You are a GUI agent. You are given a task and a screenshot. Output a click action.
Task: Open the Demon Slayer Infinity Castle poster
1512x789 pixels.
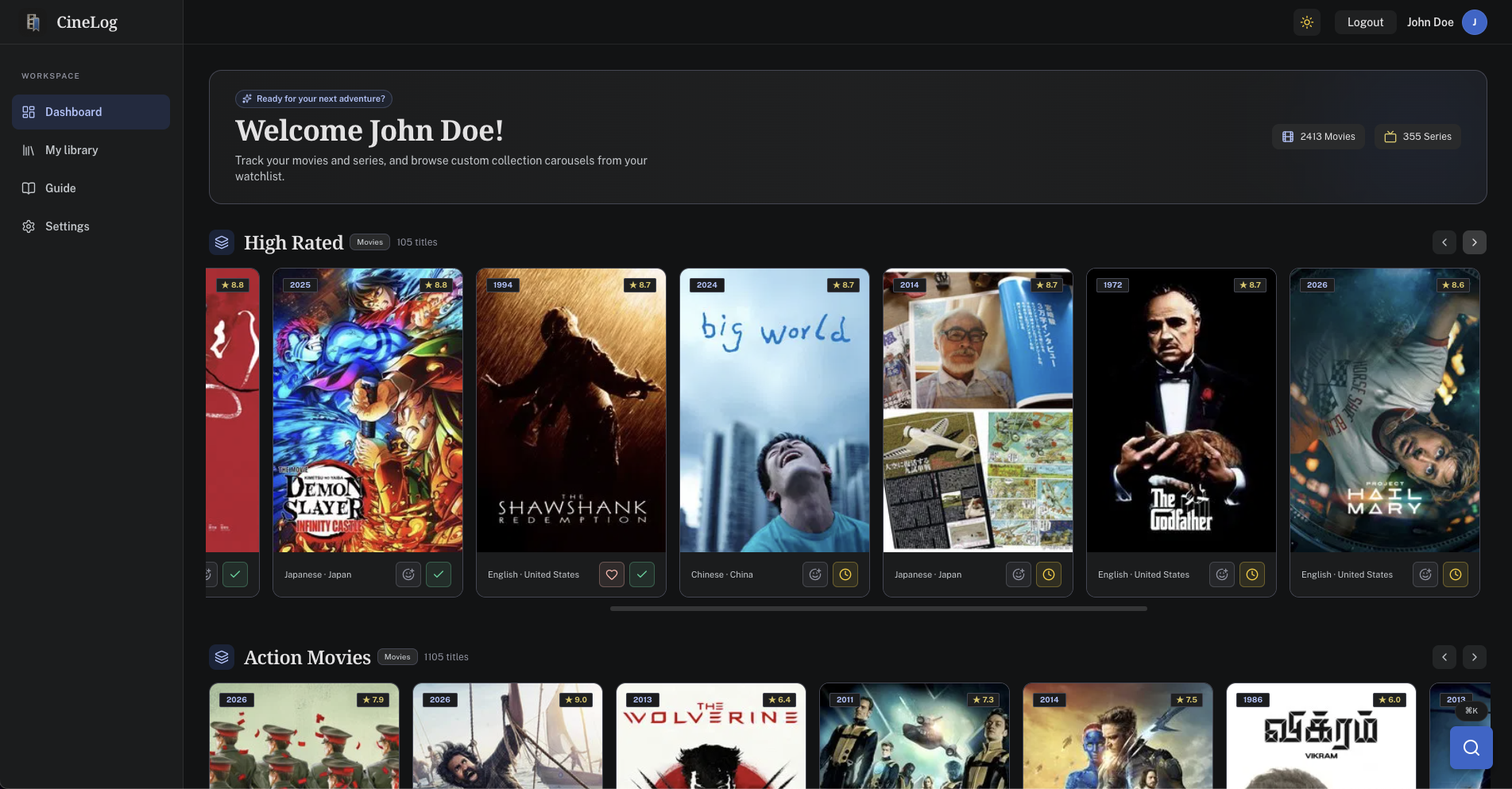(x=368, y=410)
